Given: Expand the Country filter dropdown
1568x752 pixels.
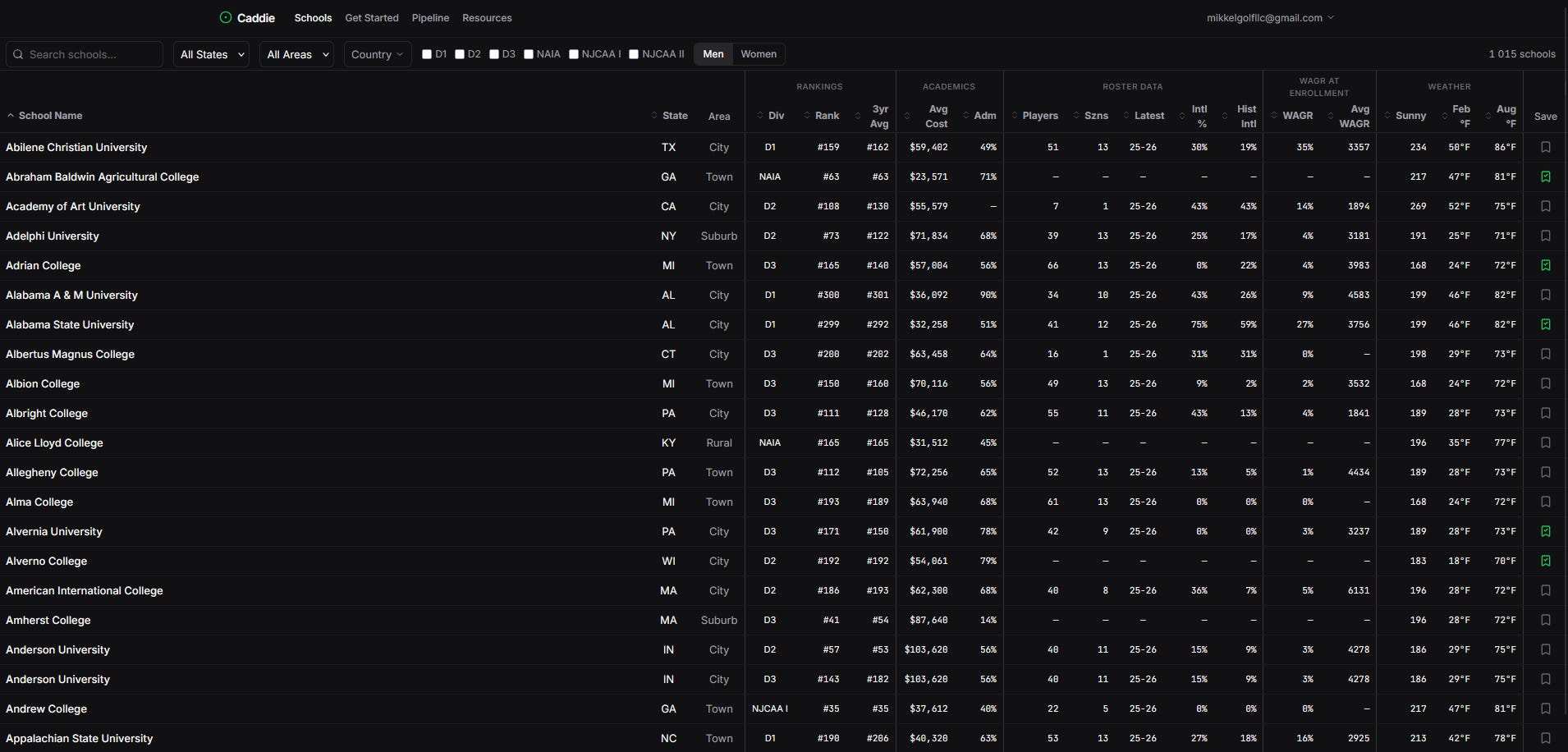Looking at the screenshot, I should 378,54.
